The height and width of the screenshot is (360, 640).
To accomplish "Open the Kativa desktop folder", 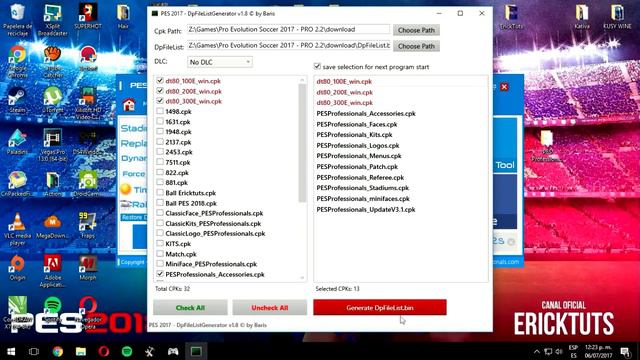I will (x=582, y=17).
